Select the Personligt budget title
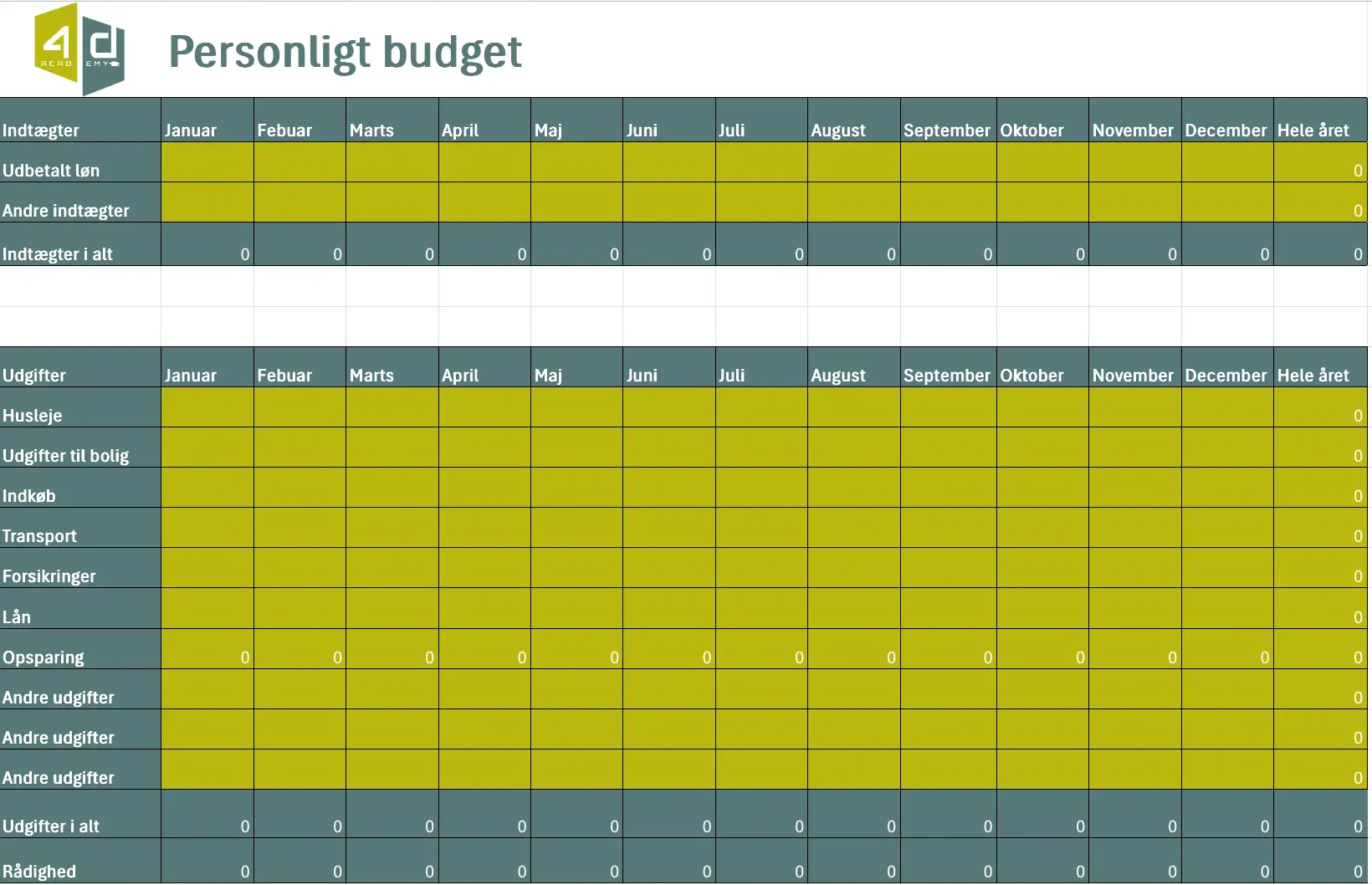The width and height of the screenshot is (1372, 885). pos(345,52)
